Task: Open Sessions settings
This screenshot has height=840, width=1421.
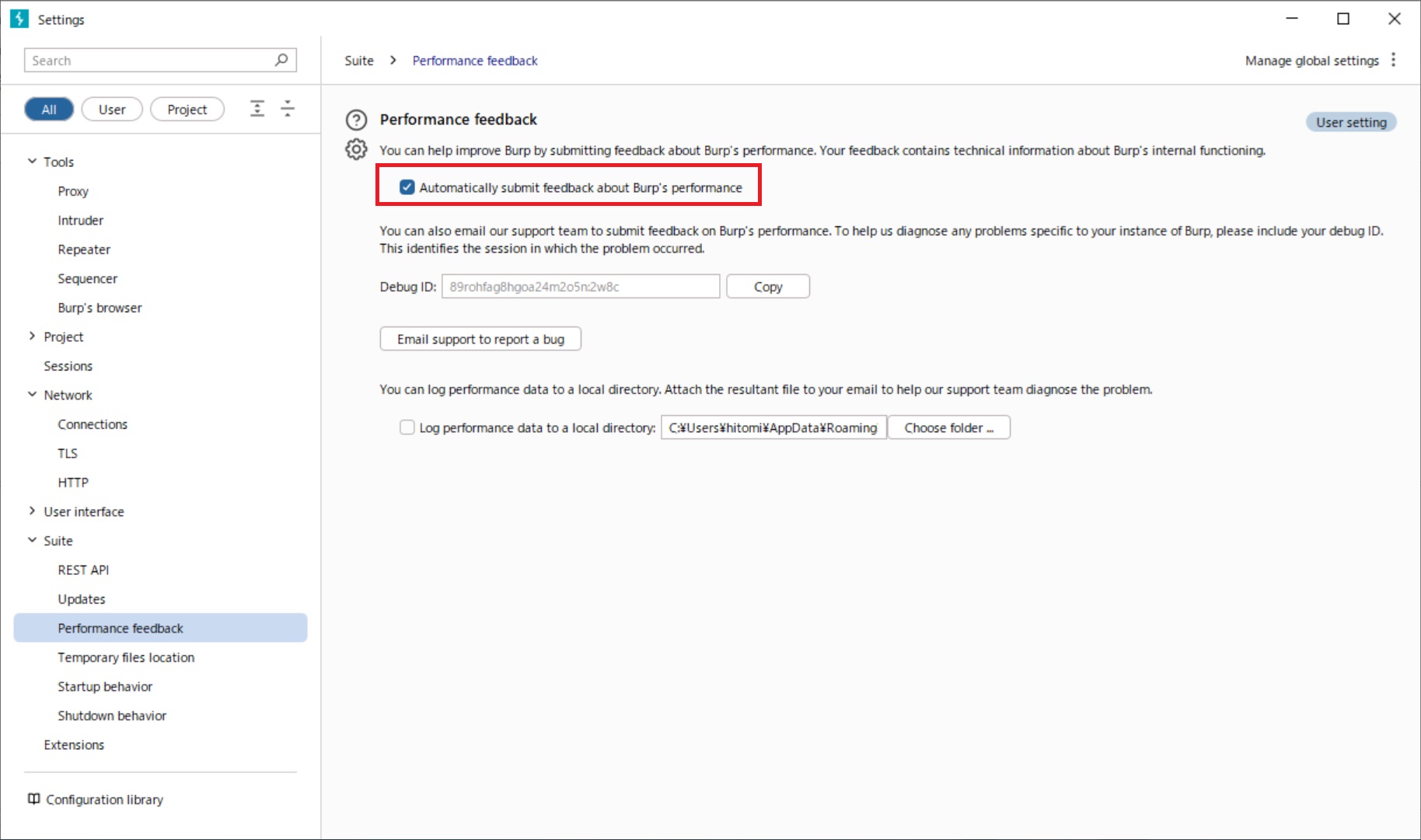Action: [x=68, y=366]
